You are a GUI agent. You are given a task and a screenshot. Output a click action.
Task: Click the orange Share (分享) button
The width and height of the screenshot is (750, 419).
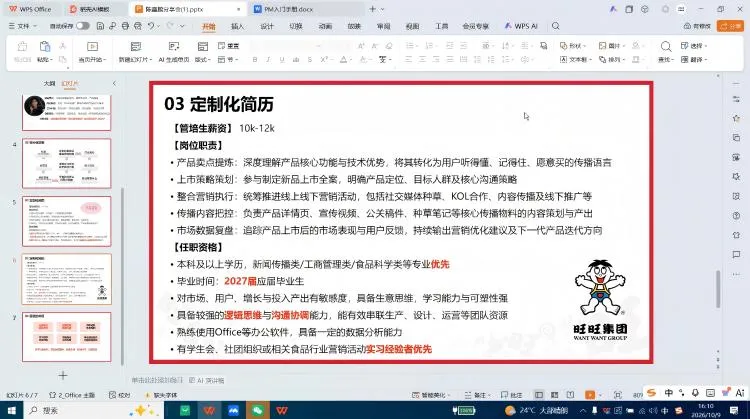pyautogui.click(x=729, y=26)
